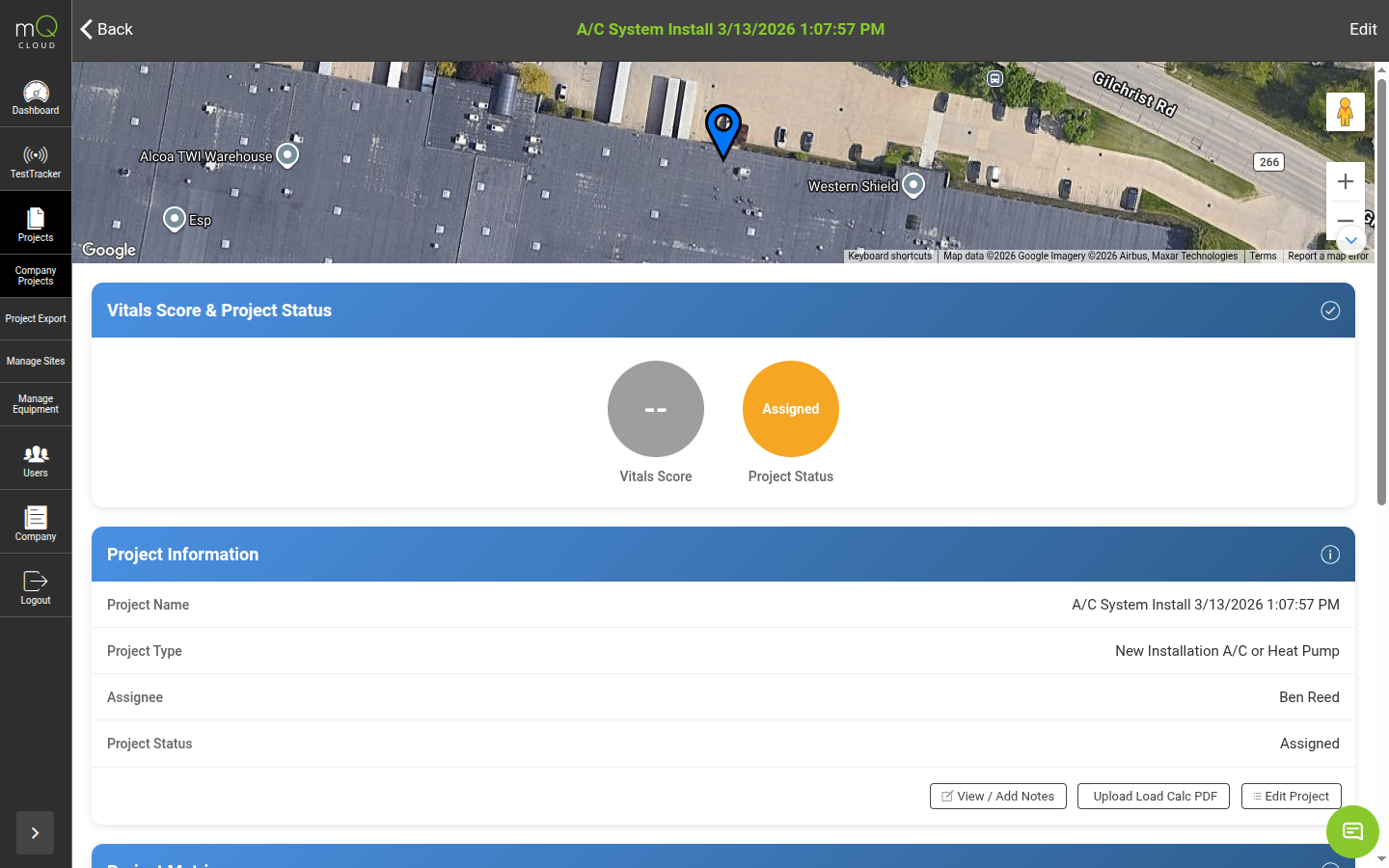The width and height of the screenshot is (1389, 868).
Task: Expand the sidebar with the arrow button
Action: (35, 832)
